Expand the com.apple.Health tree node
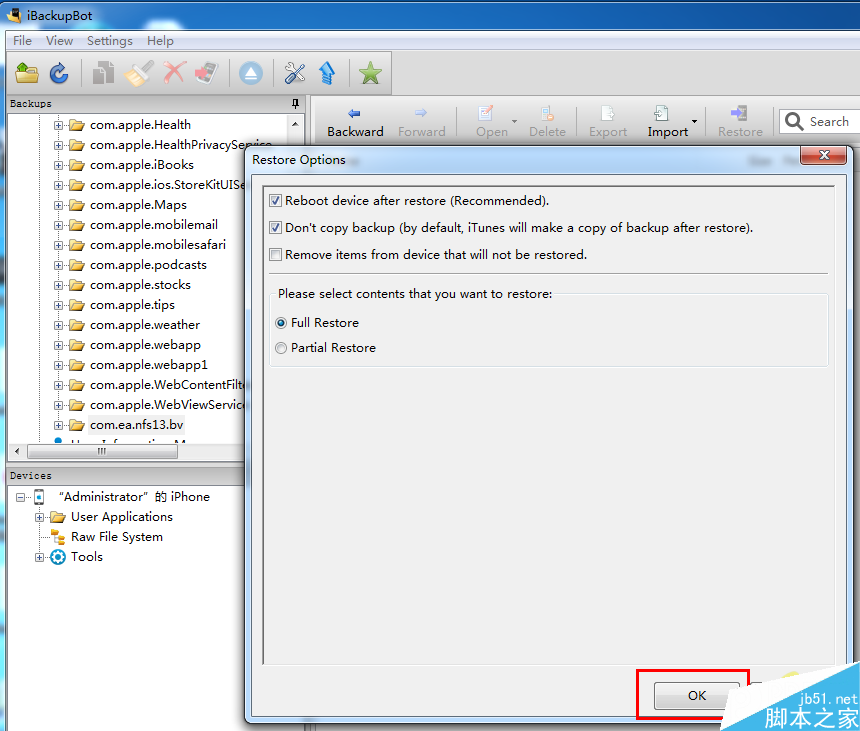Screen dimensions: 860x731 click(x=58, y=126)
